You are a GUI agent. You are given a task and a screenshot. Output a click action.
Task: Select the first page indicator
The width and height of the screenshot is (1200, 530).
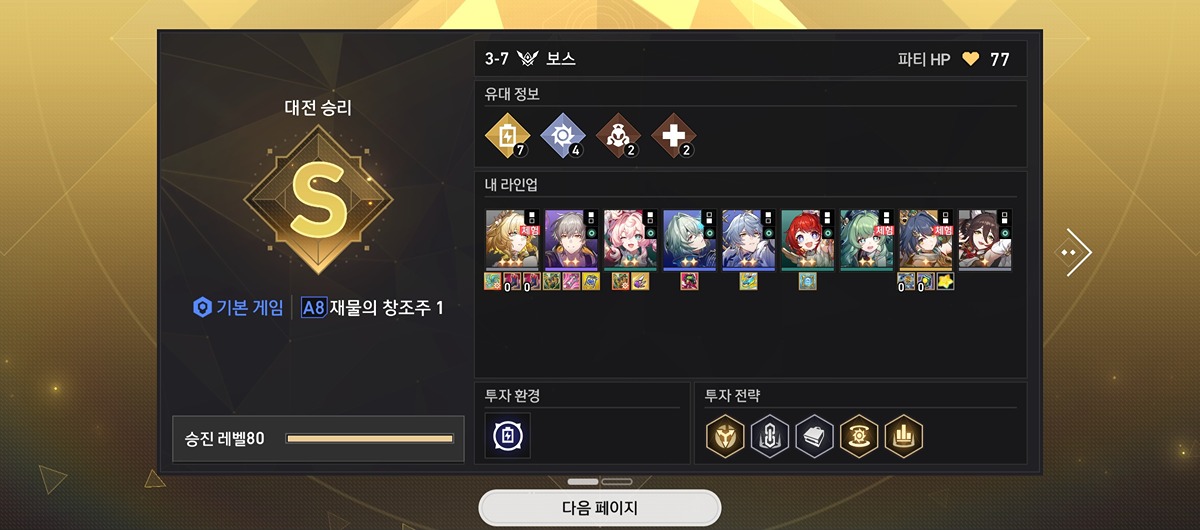coord(583,482)
